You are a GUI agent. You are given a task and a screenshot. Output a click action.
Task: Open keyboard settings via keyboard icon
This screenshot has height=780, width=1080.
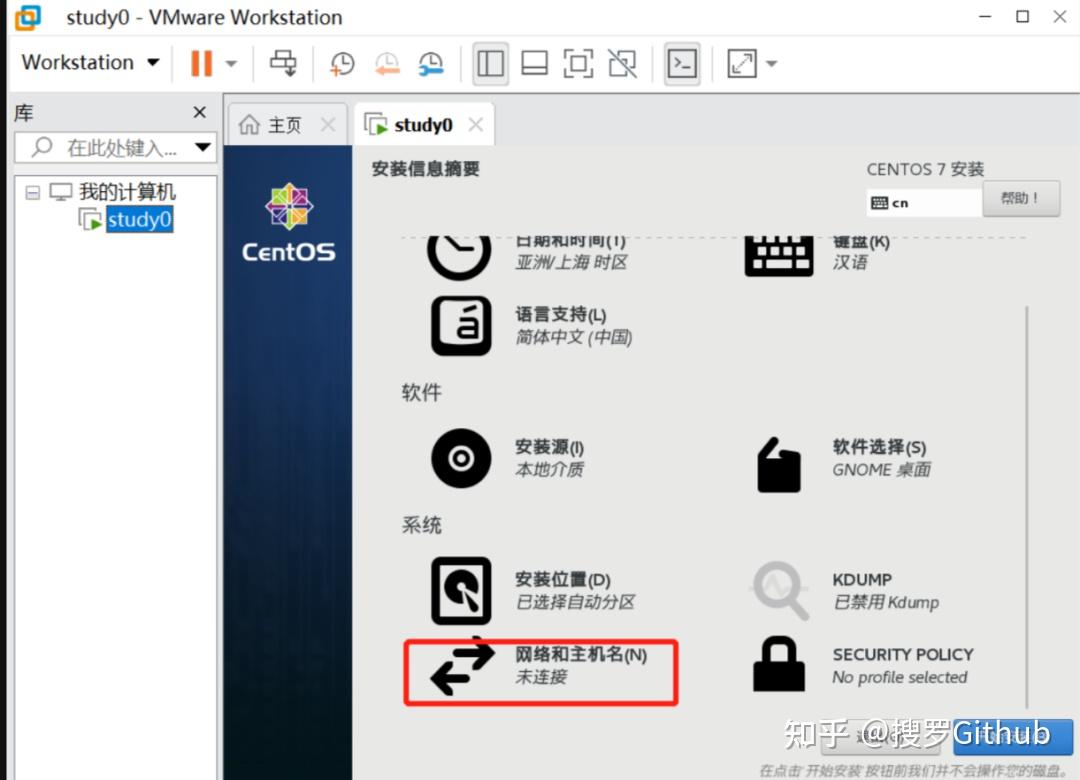778,256
